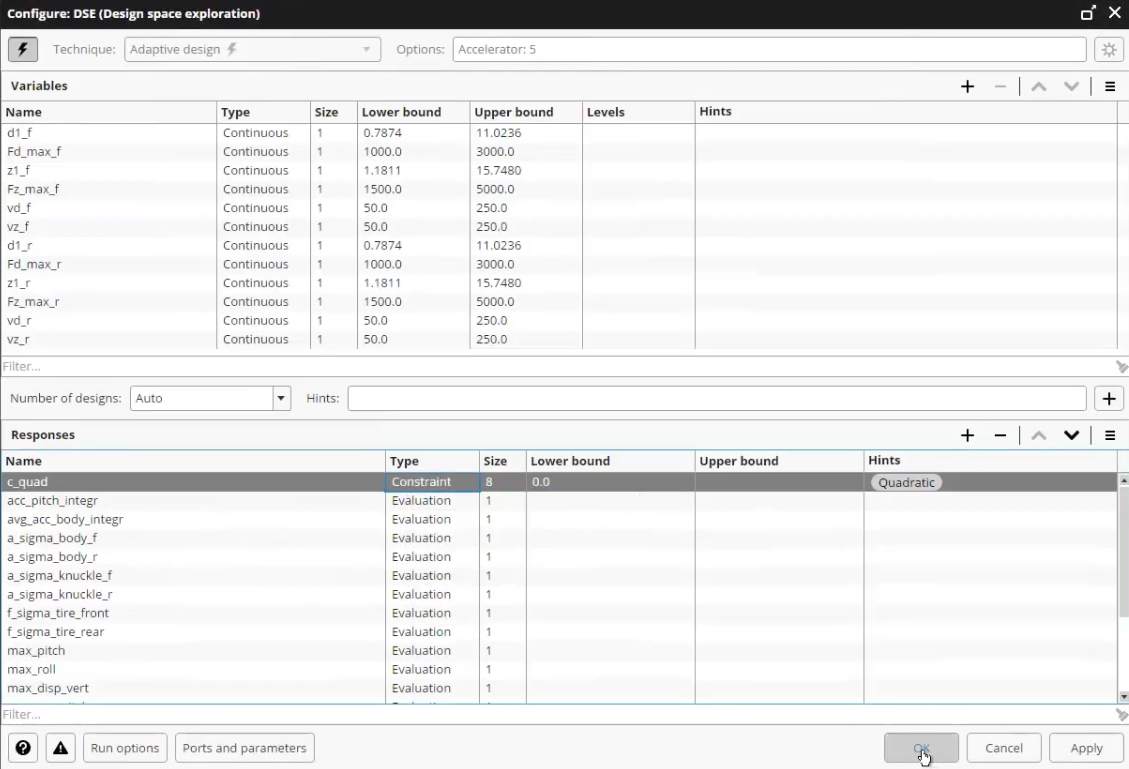The image size is (1129, 769).
Task: Select the f_sigma_tire_front response
Action: [x=58, y=613]
